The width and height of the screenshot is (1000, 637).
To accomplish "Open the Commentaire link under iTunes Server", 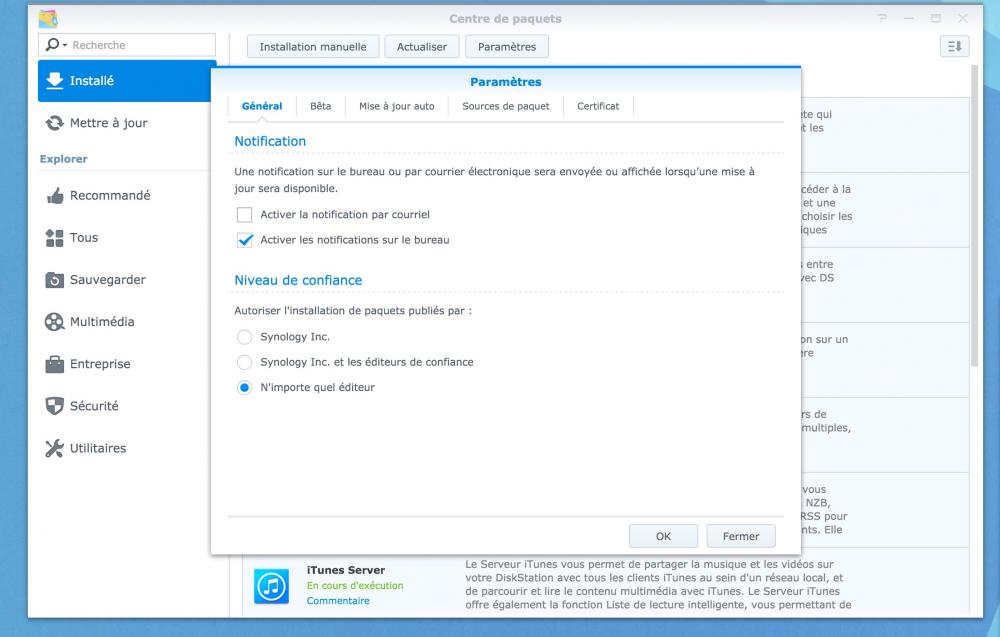I will pos(338,601).
